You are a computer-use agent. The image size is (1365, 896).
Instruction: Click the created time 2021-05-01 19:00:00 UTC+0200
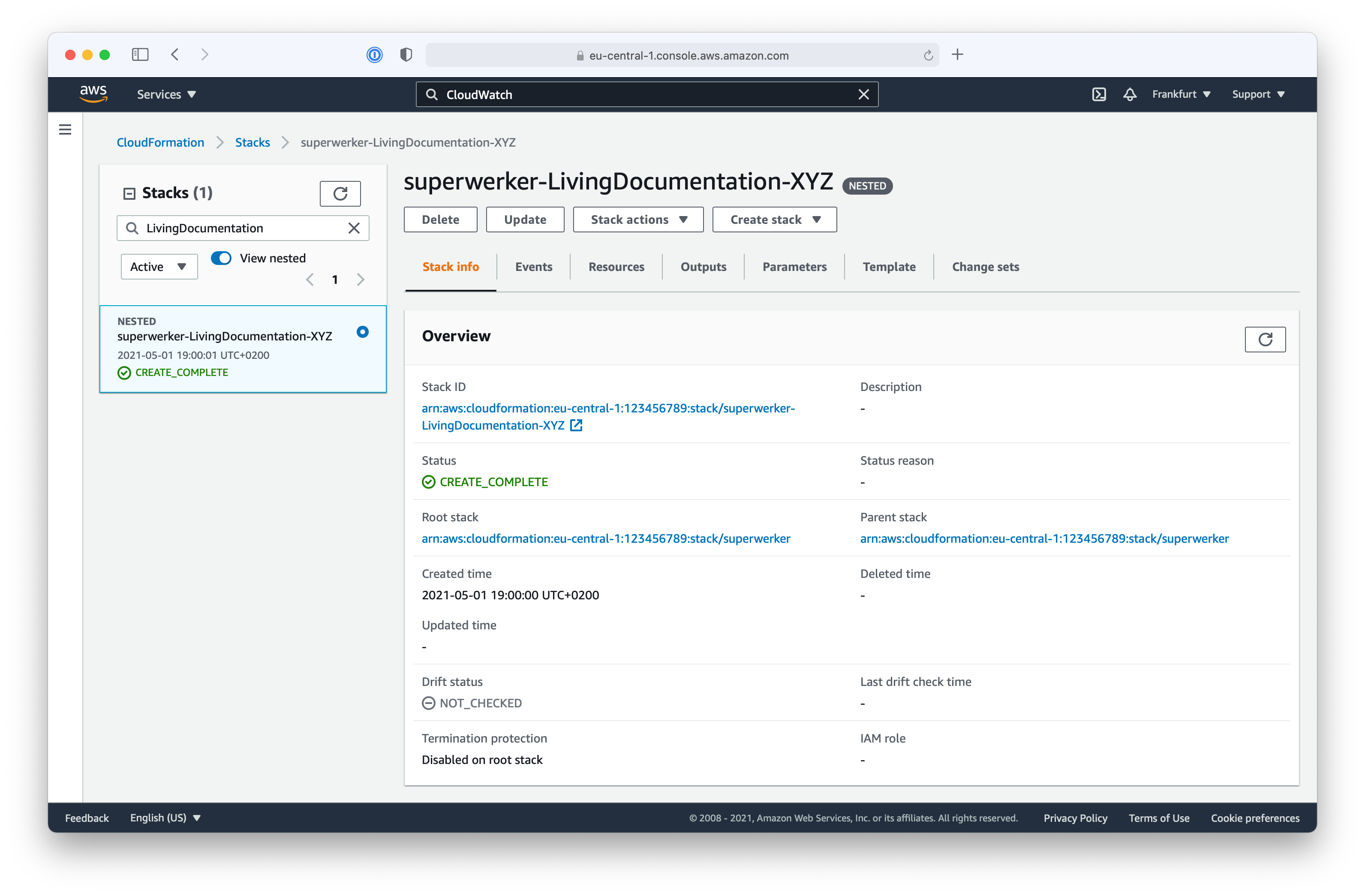(x=511, y=595)
